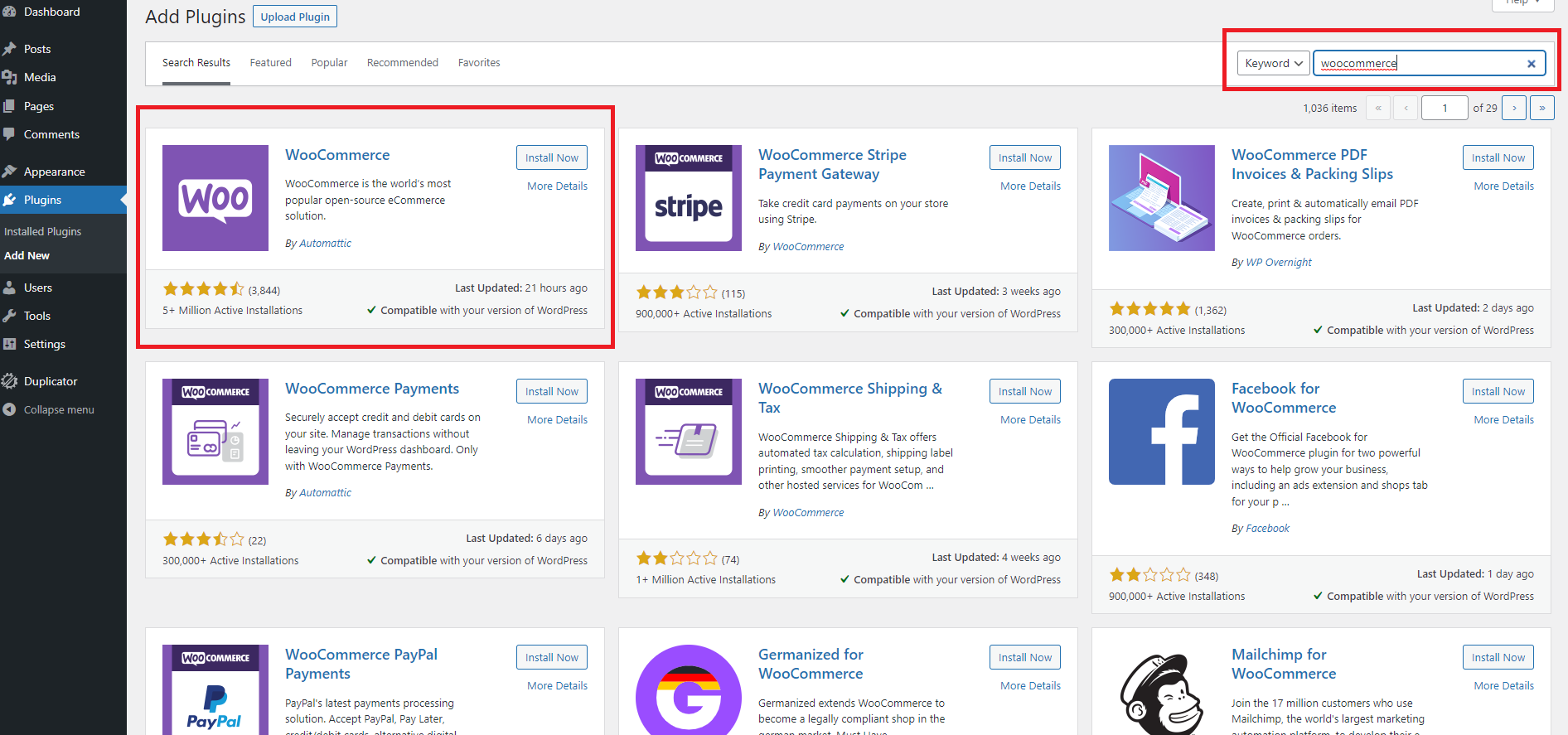The height and width of the screenshot is (735, 1568).
Task: Clear the search field with the X icon
Action: [x=1532, y=64]
